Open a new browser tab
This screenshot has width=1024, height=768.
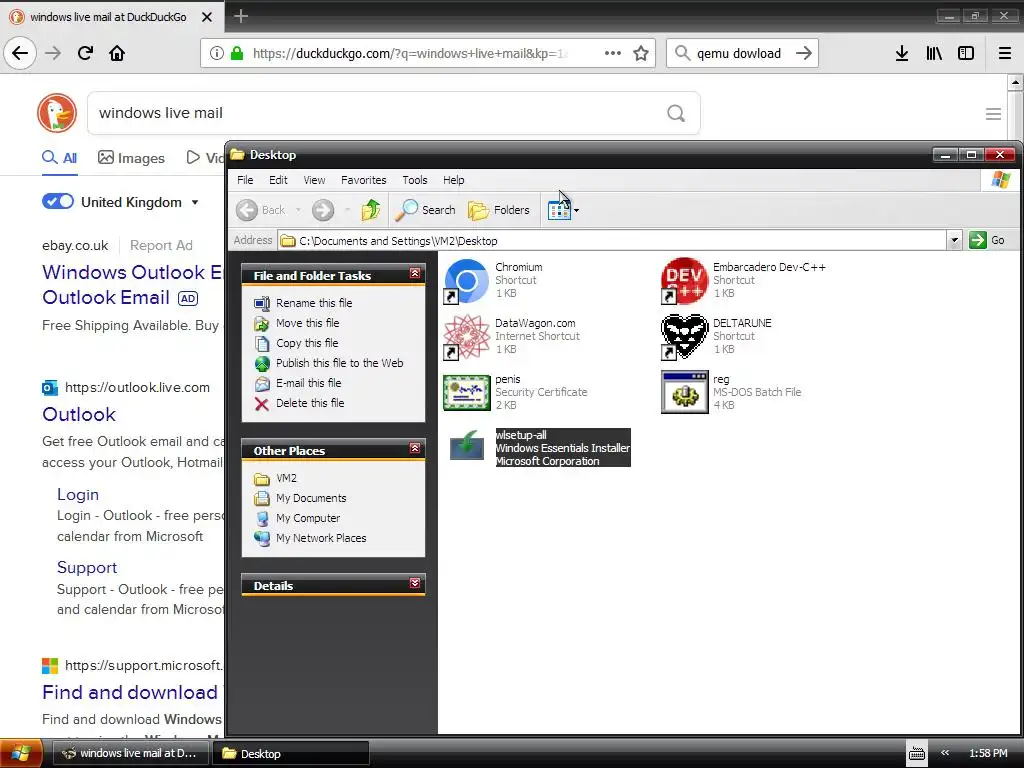241,16
